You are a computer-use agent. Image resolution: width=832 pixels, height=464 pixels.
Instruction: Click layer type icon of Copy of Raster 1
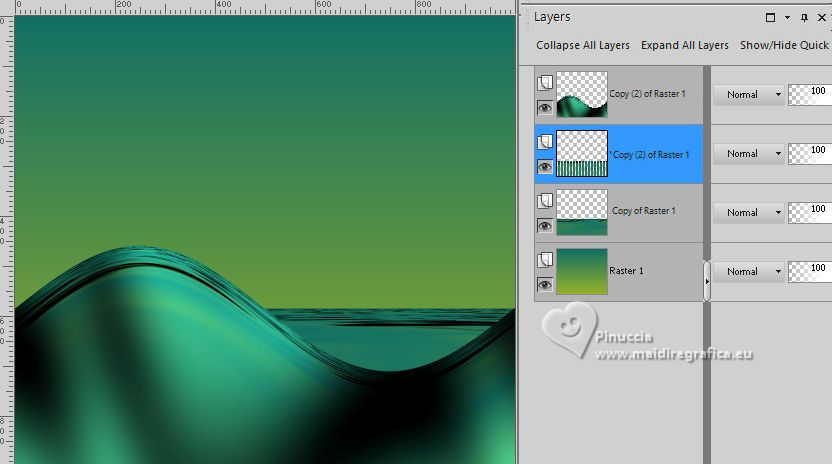pos(544,201)
